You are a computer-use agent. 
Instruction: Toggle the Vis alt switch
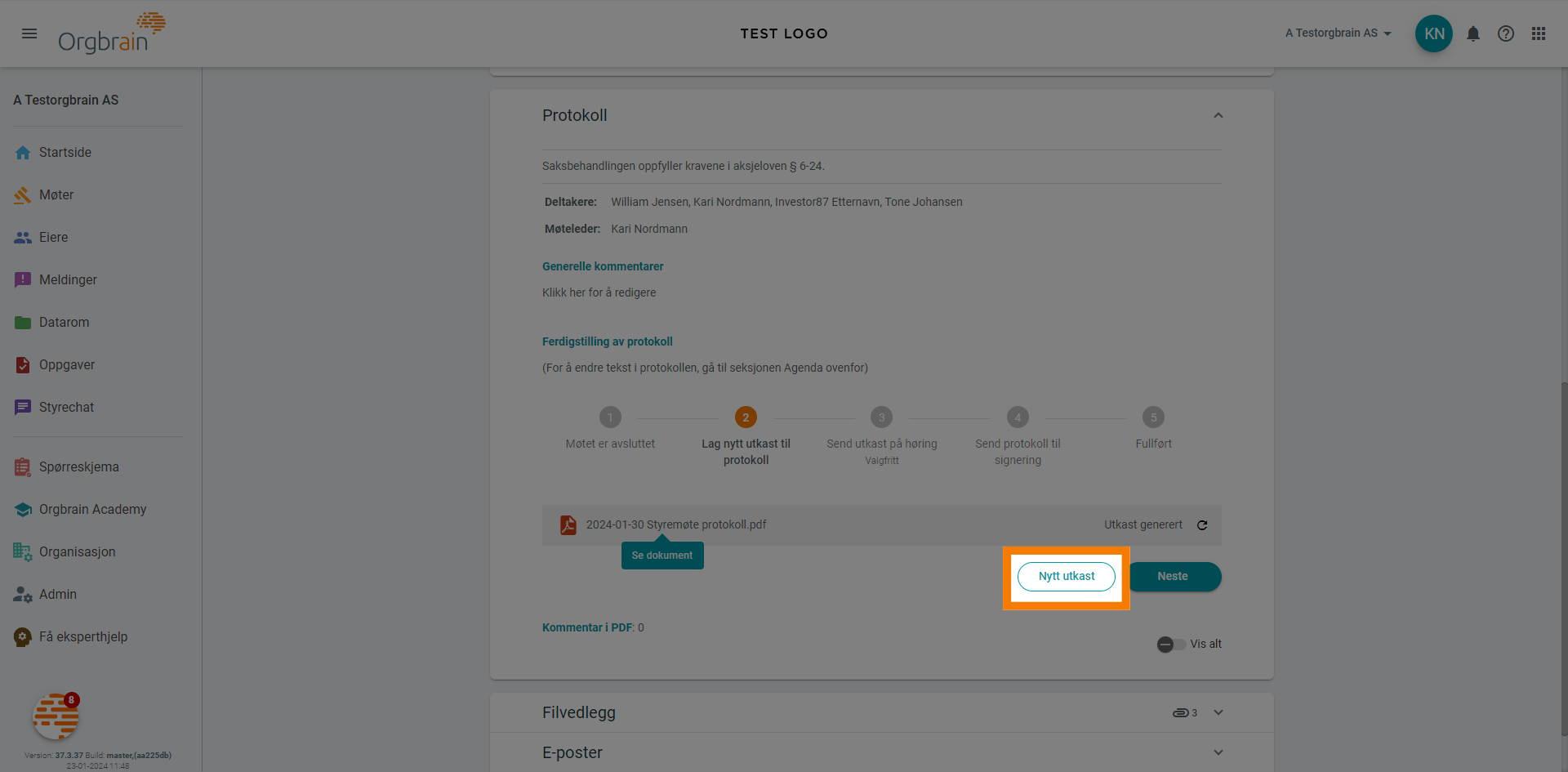[x=1171, y=645]
